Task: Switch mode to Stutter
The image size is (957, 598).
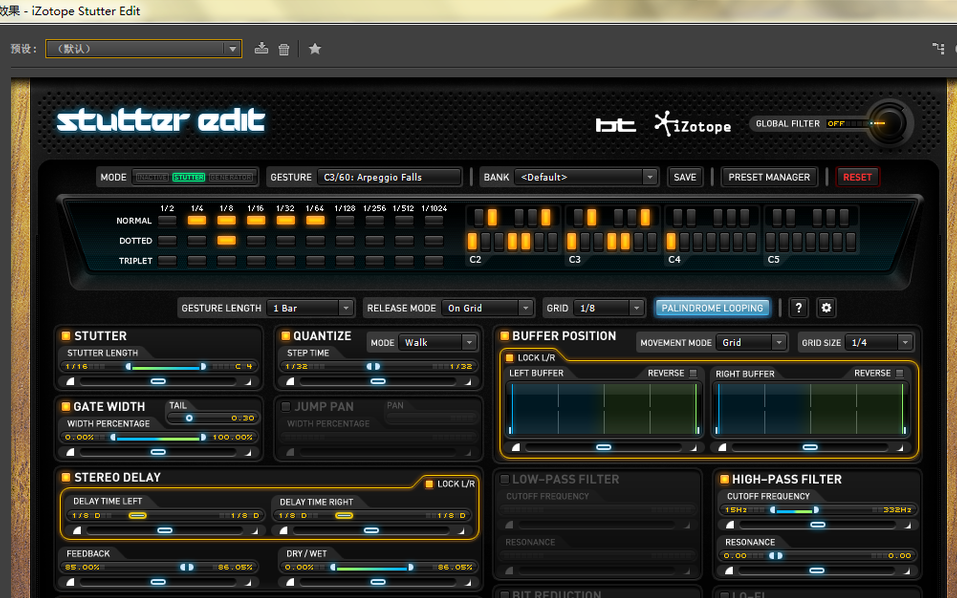Action: pyautogui.click(x=189, y=177)
